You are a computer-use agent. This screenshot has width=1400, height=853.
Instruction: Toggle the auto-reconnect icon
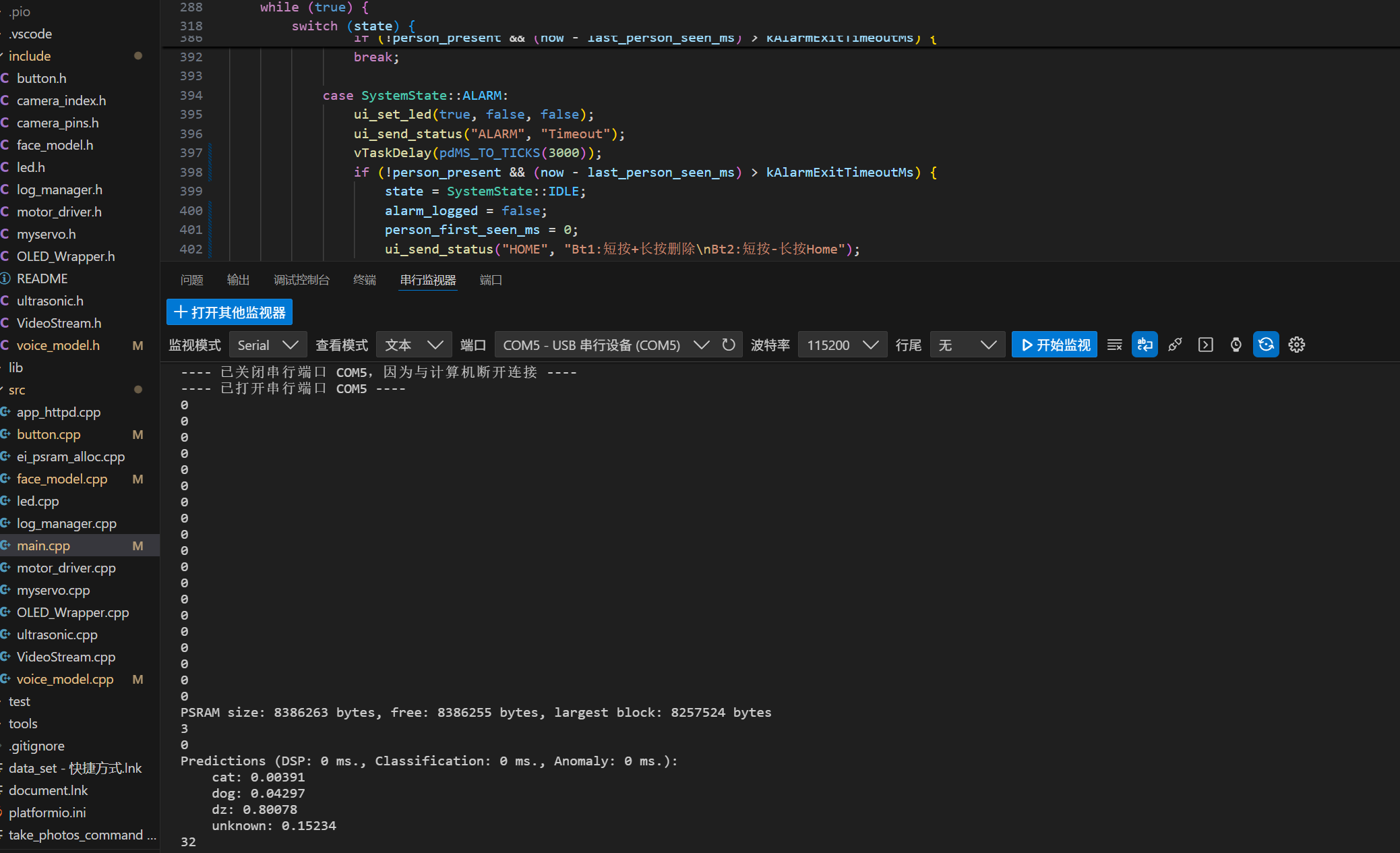[1266, 345]
